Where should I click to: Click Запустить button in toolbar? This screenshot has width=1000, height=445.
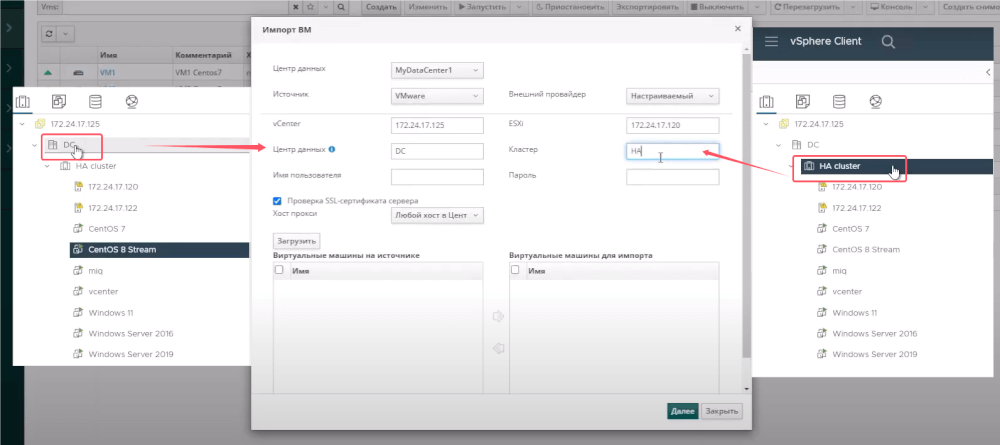pos(482,7)
